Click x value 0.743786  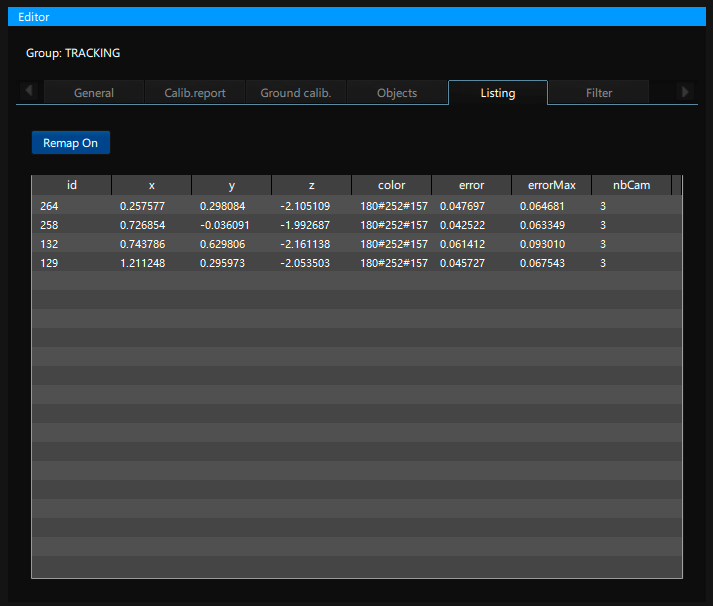point(142,244)
